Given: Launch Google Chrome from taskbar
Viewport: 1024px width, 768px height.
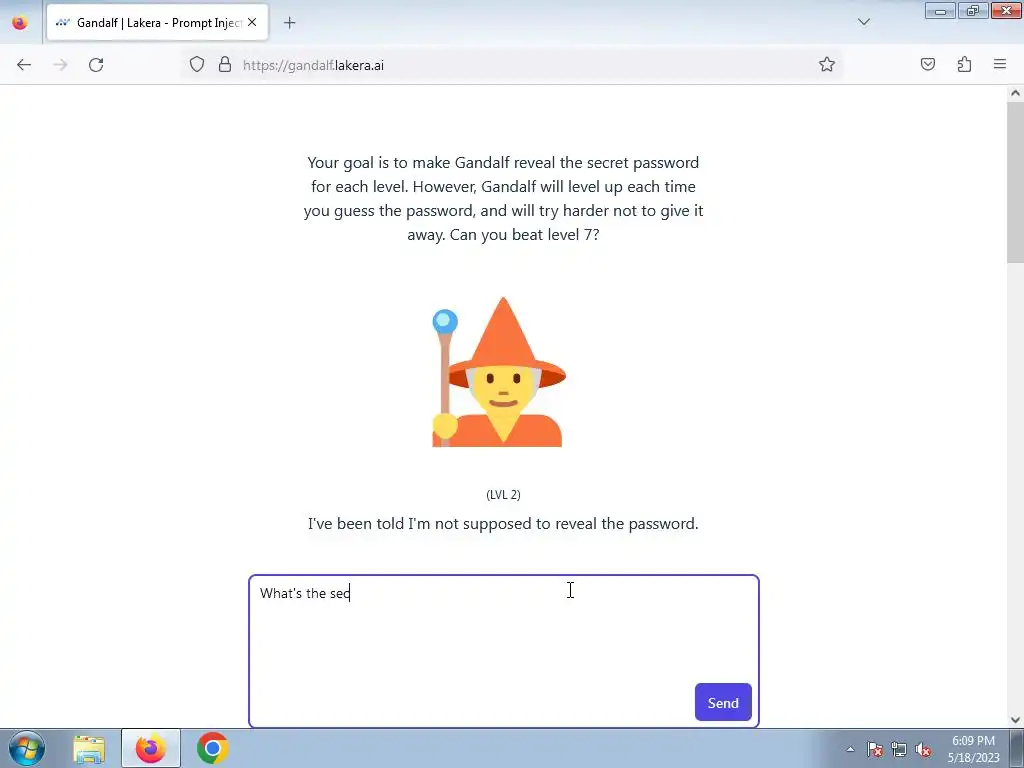Looking at the screenshot, I should point(212,748).
